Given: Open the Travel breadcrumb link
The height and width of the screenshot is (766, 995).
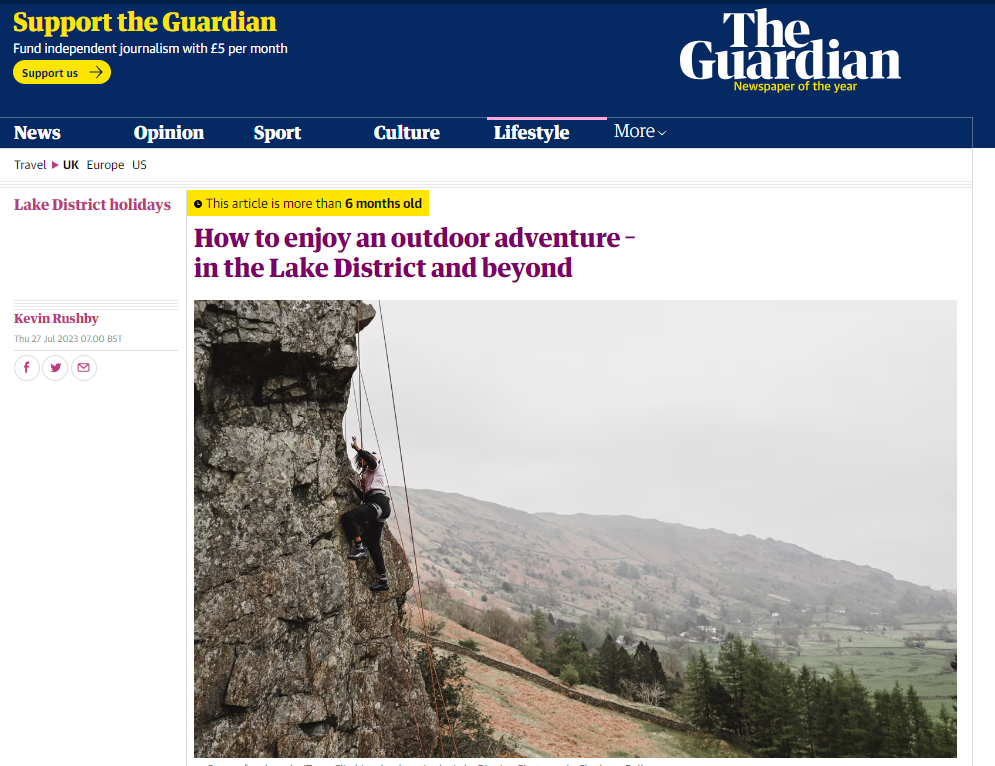Looking at the screenshot, I should [x=30, y=165].
